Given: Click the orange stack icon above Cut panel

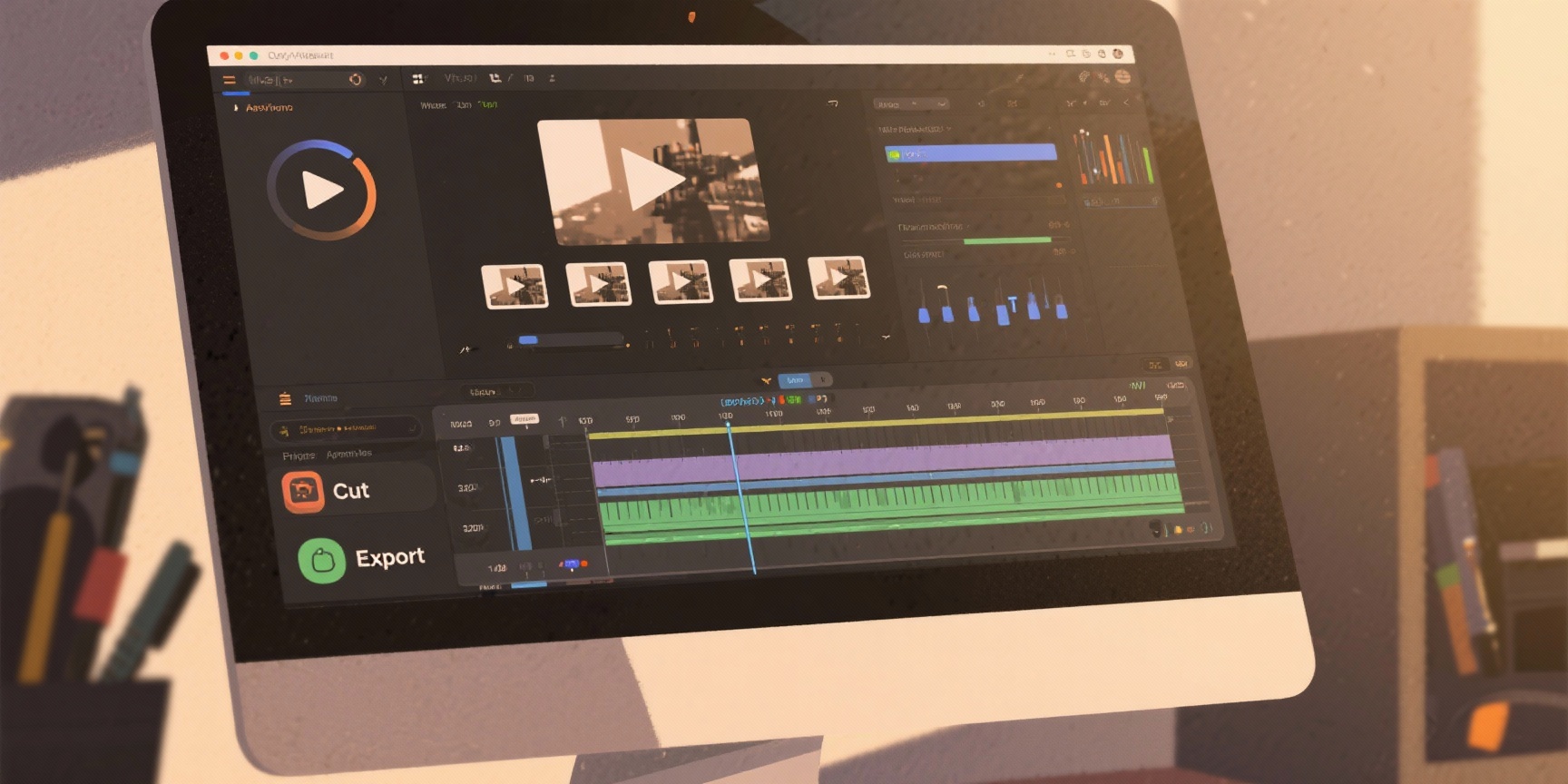Looking at the screenshot, I should pyautogui.click(x=285, y=398).
